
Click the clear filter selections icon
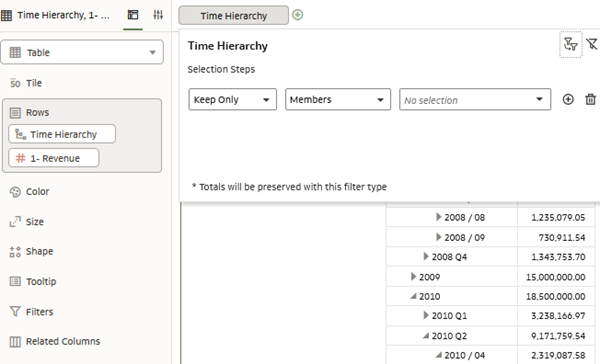coord(592,44)
